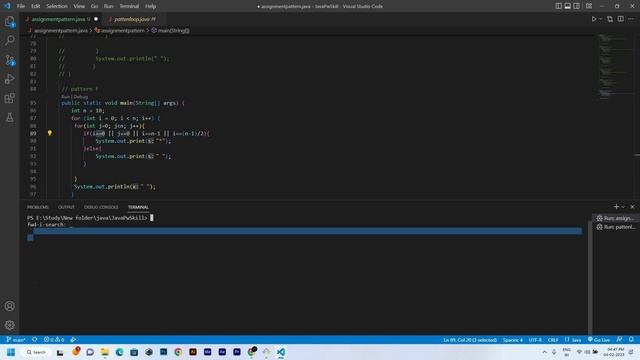Click the main branch status bar item
Screen dimensions: 640x360
pos(16,340)
